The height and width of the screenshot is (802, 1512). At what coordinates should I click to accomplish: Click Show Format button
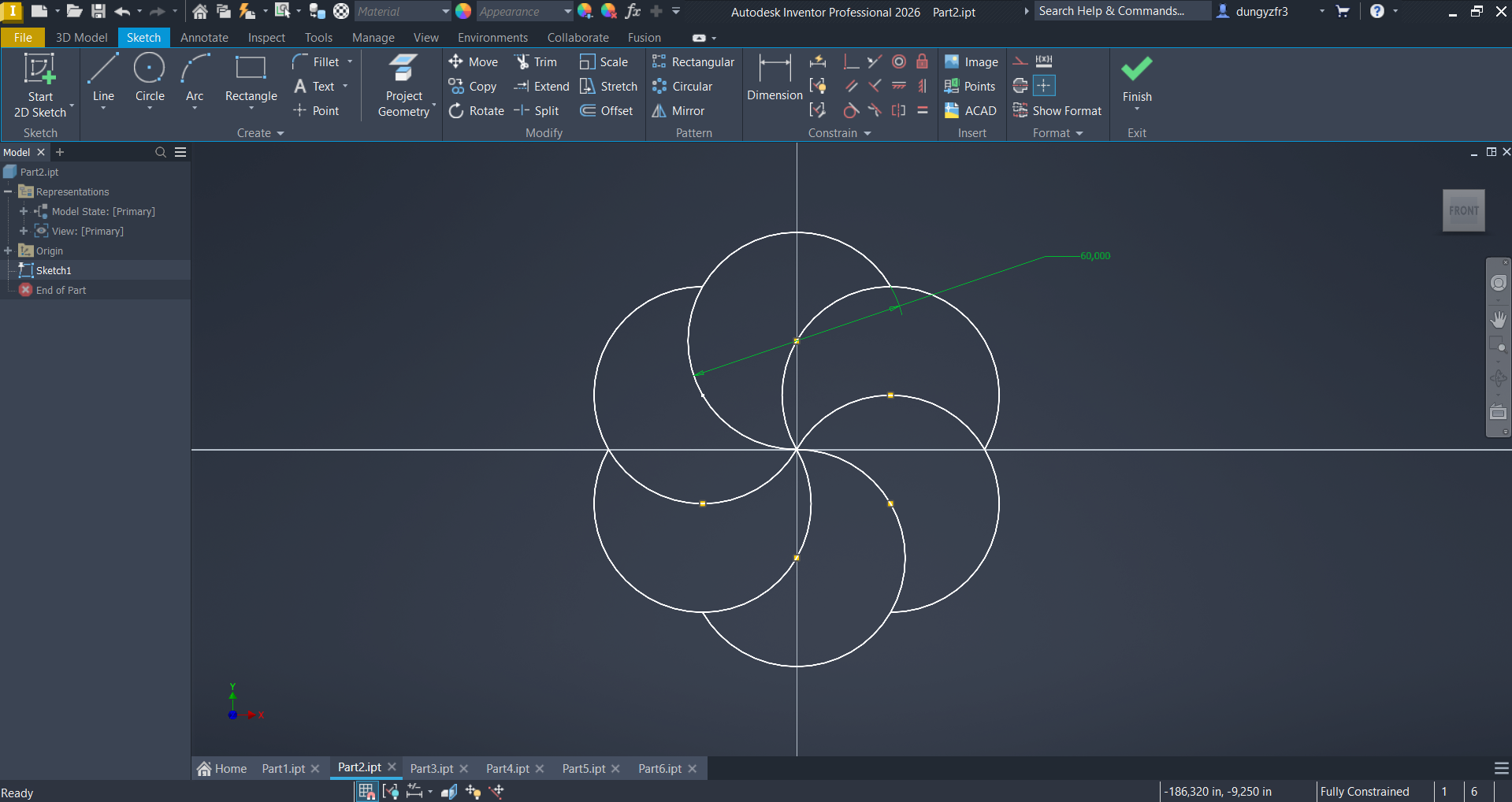point(1057,111)
